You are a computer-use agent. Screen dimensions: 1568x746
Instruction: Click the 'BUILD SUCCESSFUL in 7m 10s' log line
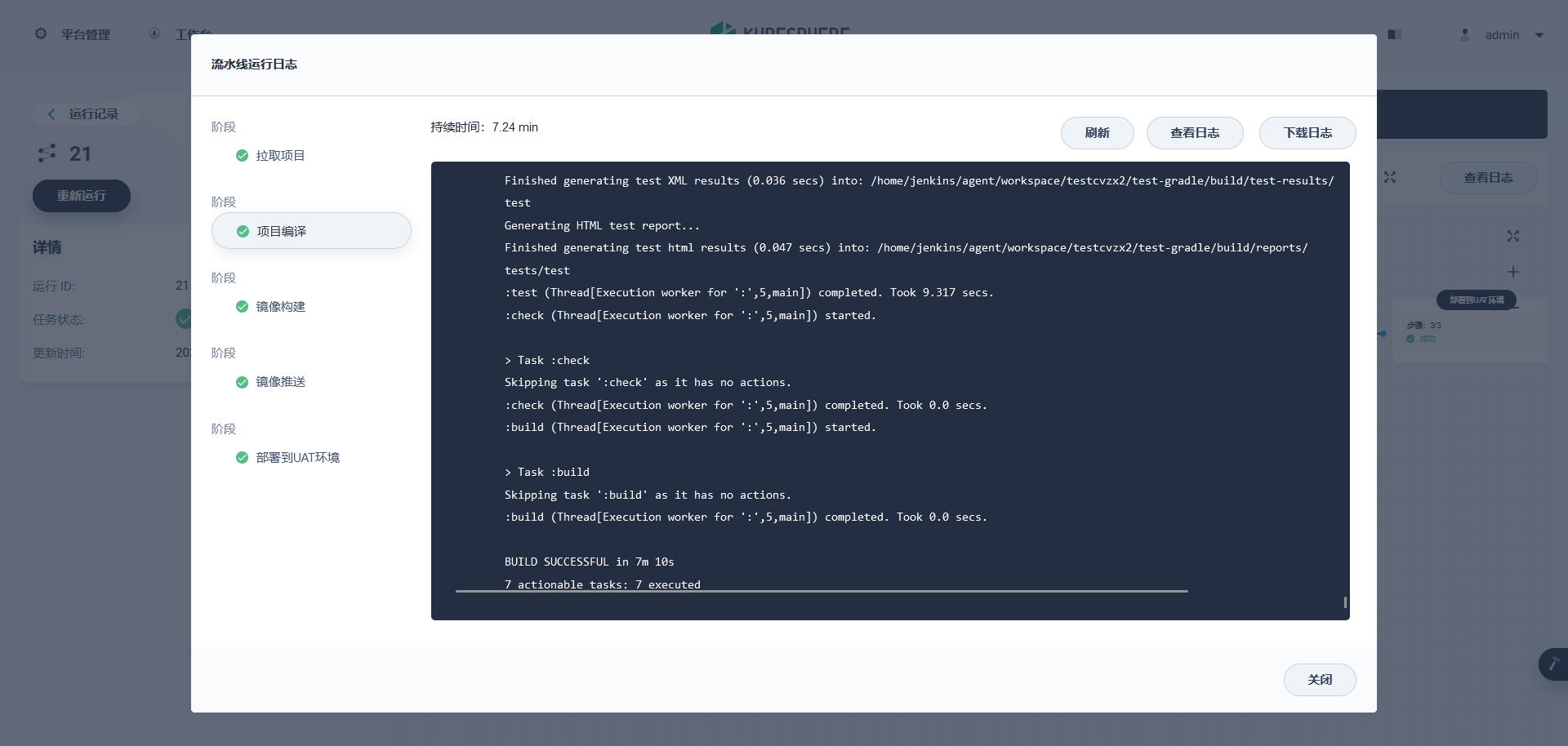click(590, 562)
